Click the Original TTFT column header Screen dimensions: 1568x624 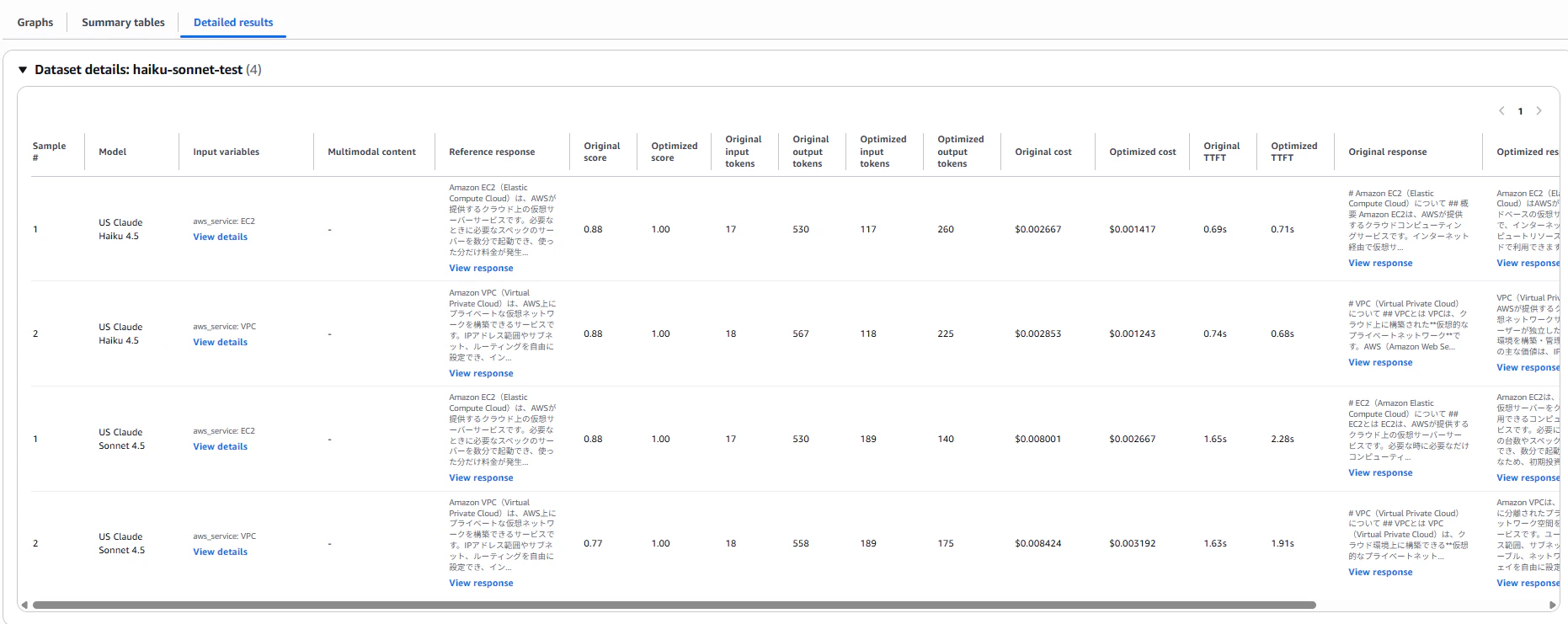(1221, 152)
